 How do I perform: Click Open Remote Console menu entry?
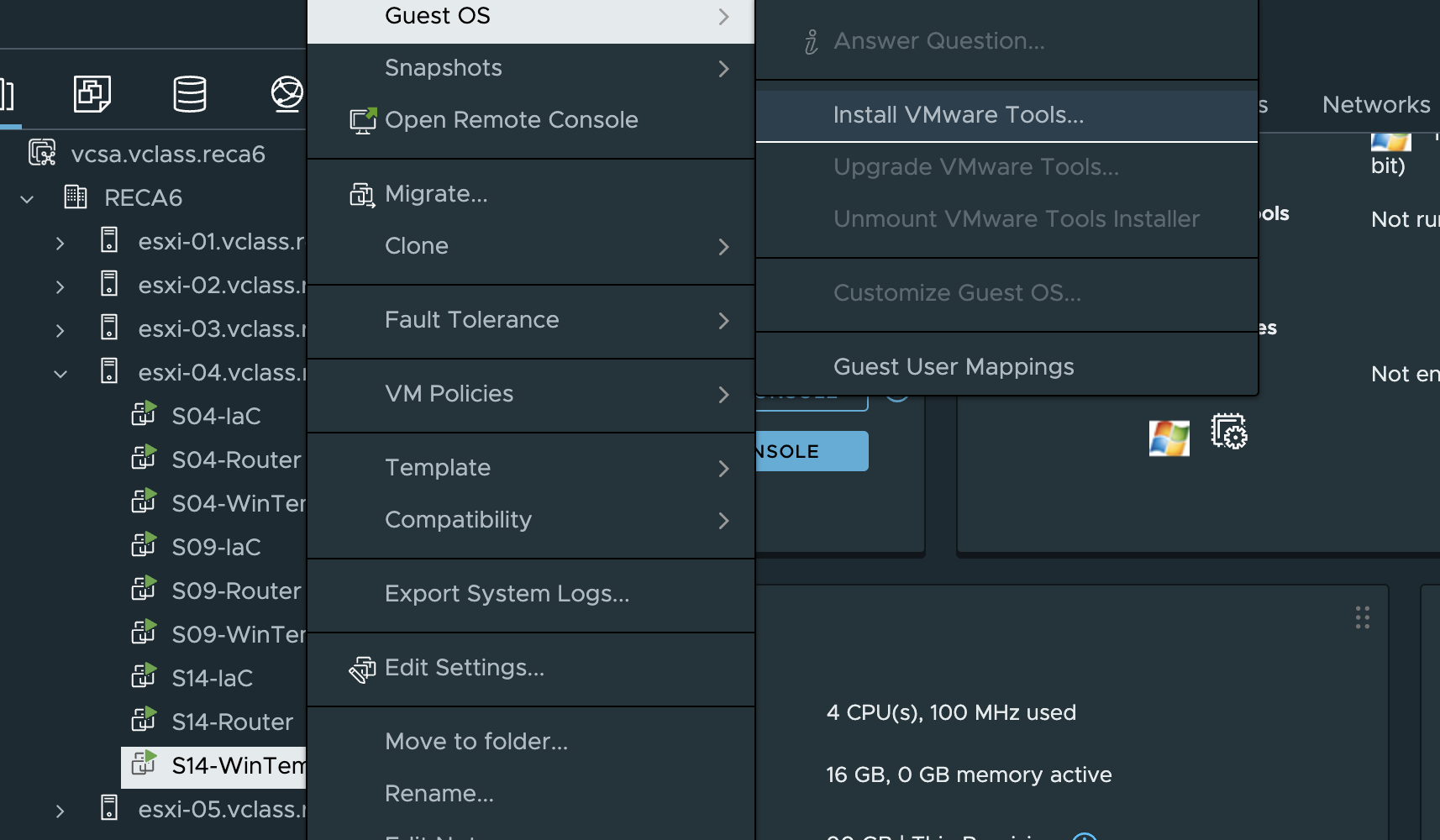[511, 120]
